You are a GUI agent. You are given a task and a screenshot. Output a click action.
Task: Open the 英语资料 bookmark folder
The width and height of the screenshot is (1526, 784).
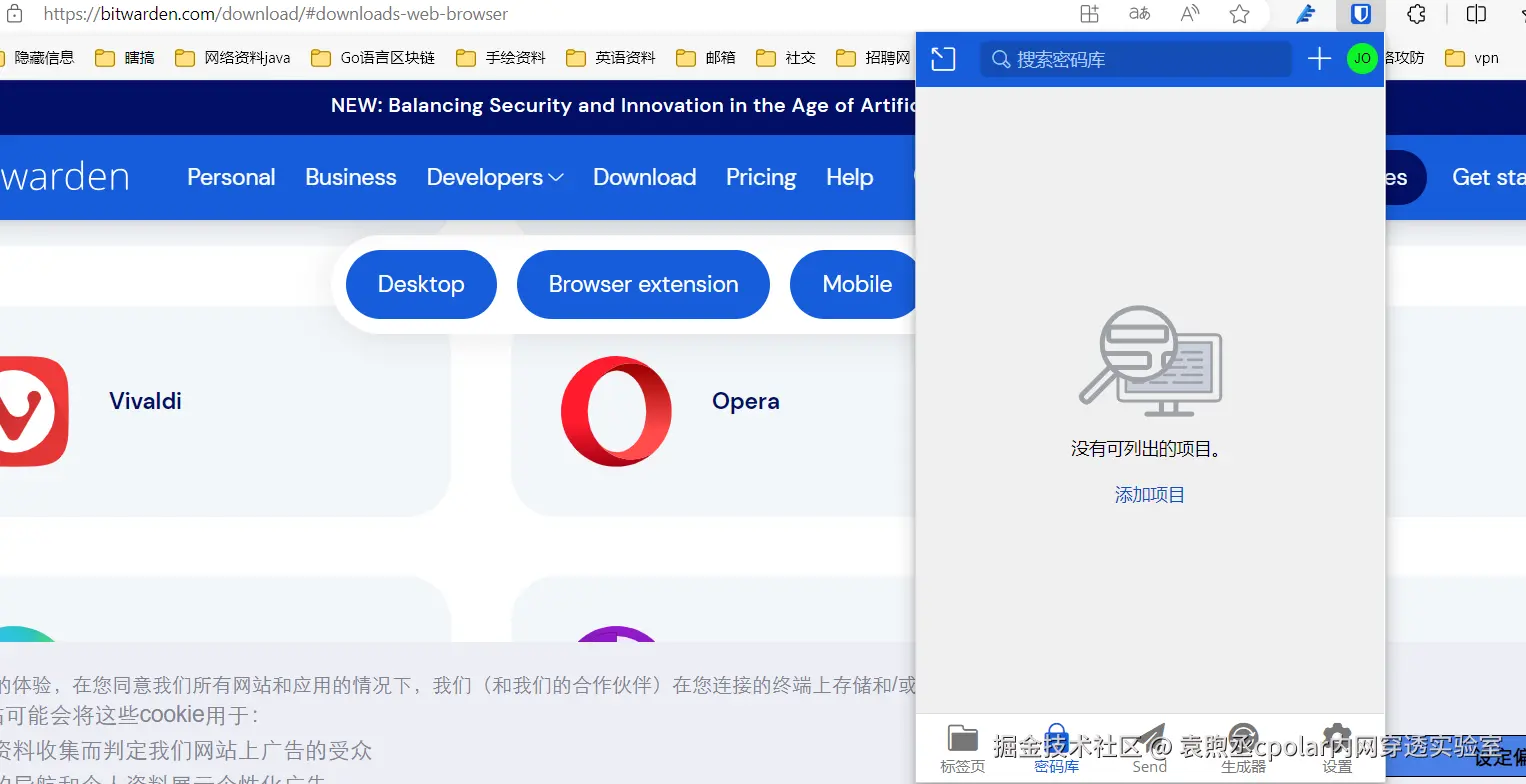point(610,58)
